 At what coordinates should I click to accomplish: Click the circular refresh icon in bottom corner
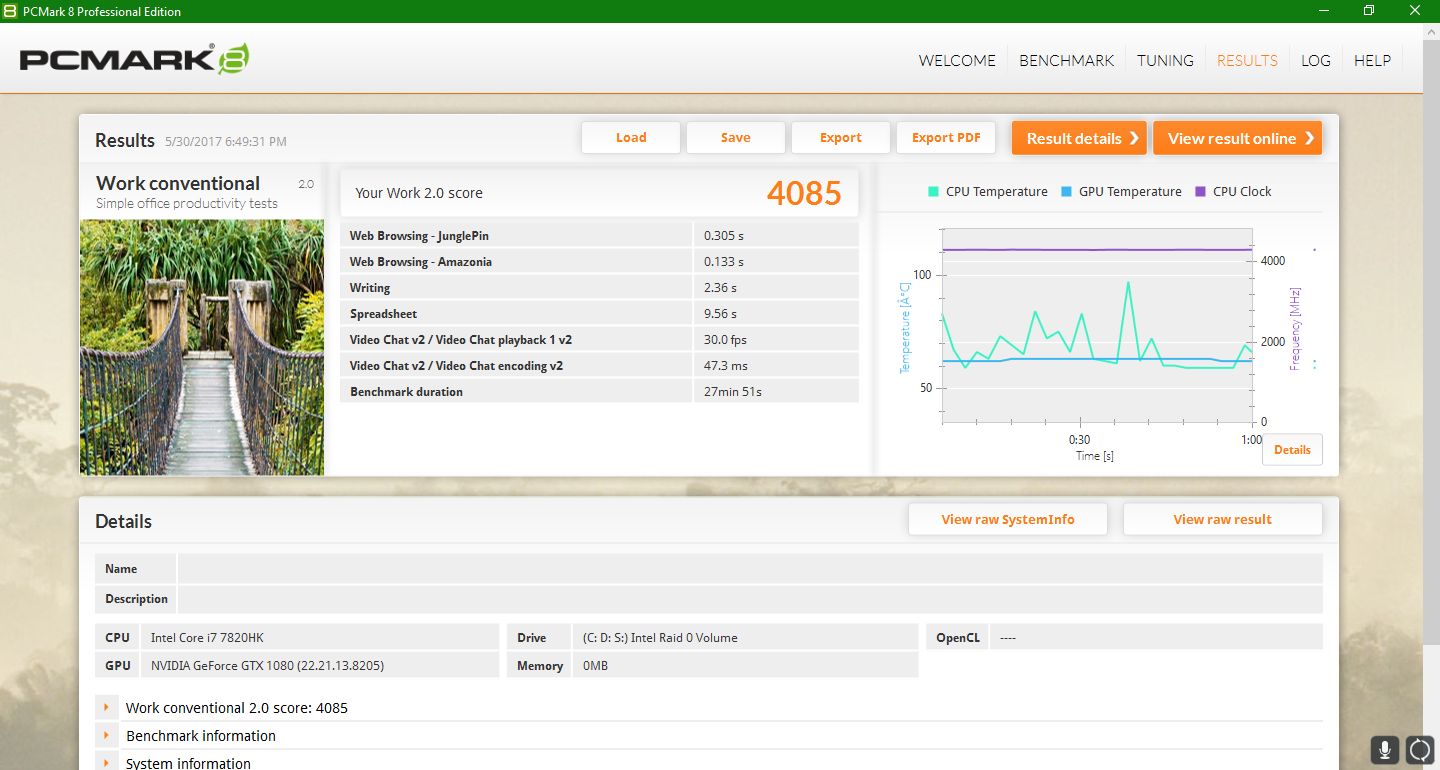[1420, 749]
